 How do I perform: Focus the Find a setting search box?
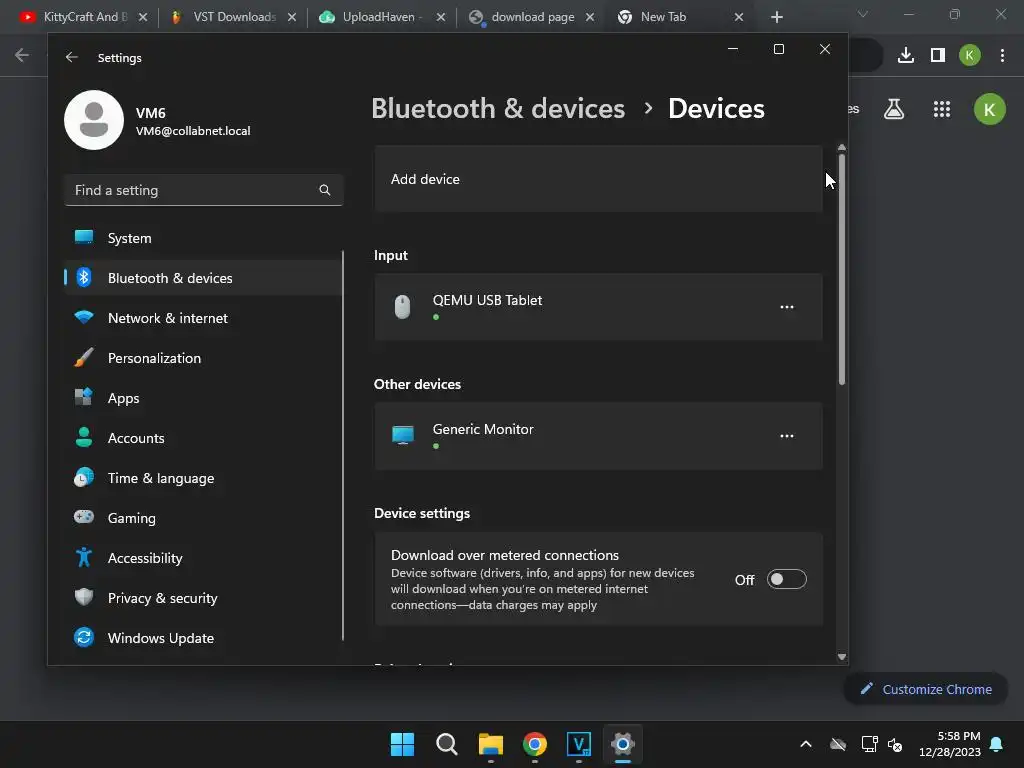204,190
